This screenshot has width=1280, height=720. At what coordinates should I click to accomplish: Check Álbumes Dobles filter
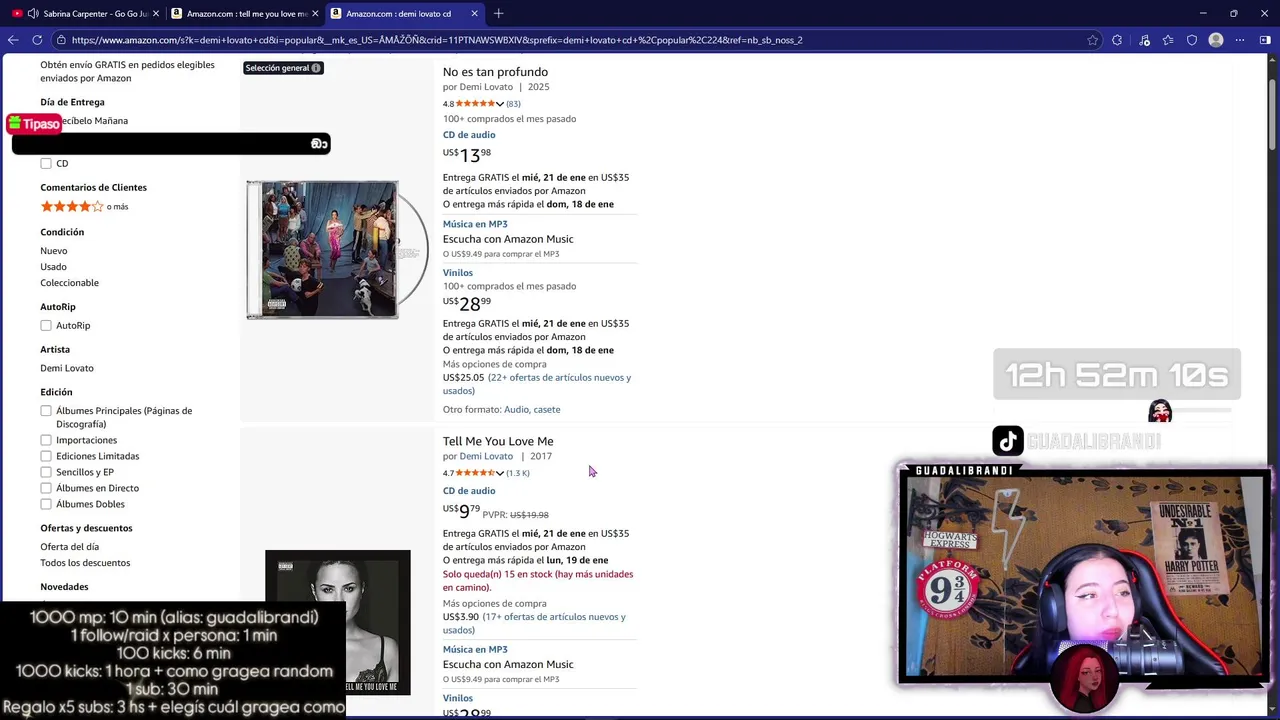coord(46,504)
